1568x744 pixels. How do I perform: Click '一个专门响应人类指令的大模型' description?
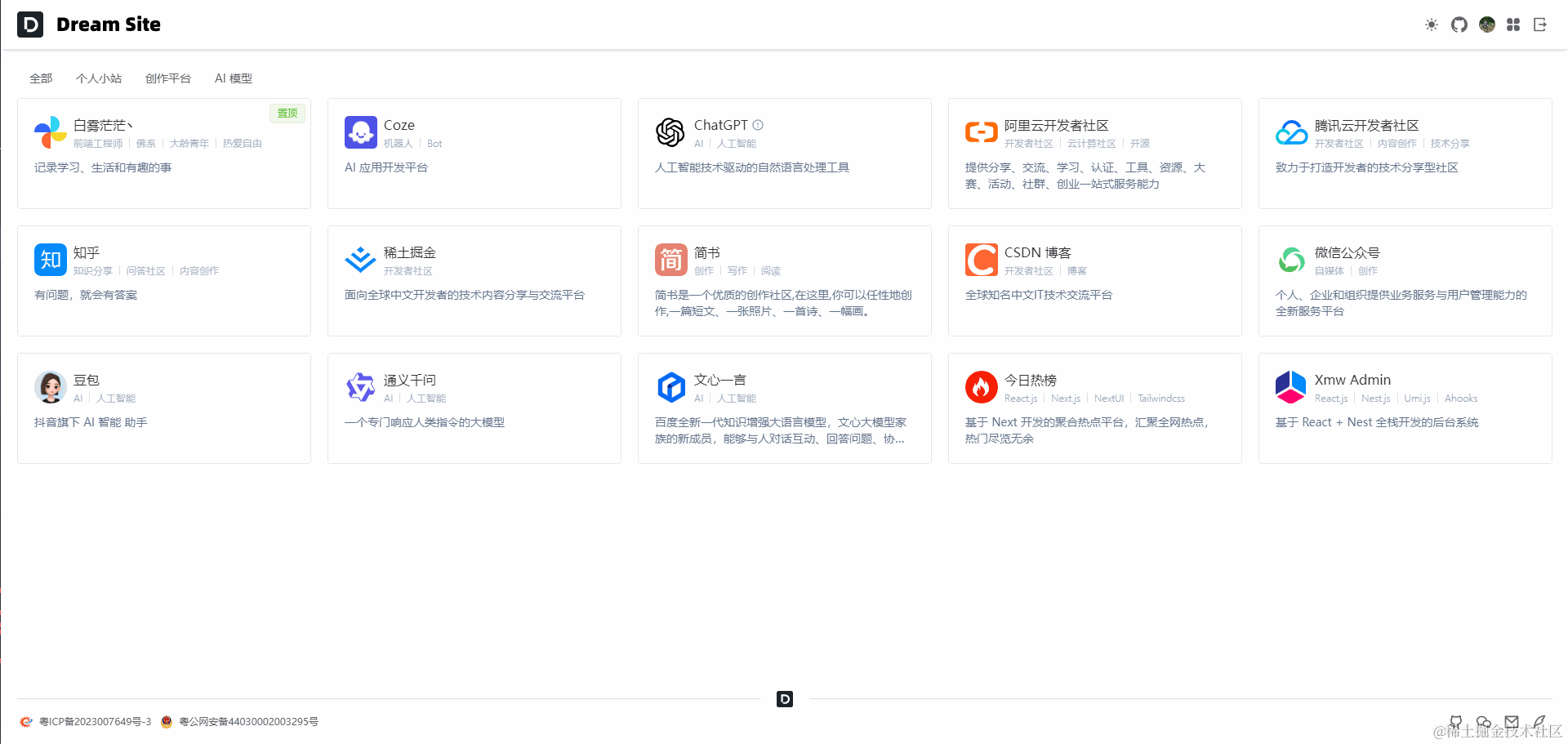click(x=425, y=422)
